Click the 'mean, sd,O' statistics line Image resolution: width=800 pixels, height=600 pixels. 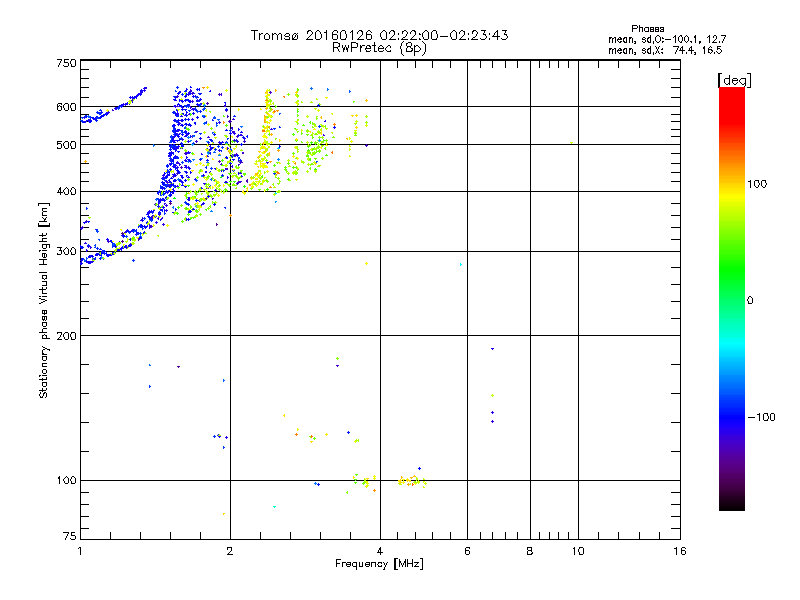667,39
